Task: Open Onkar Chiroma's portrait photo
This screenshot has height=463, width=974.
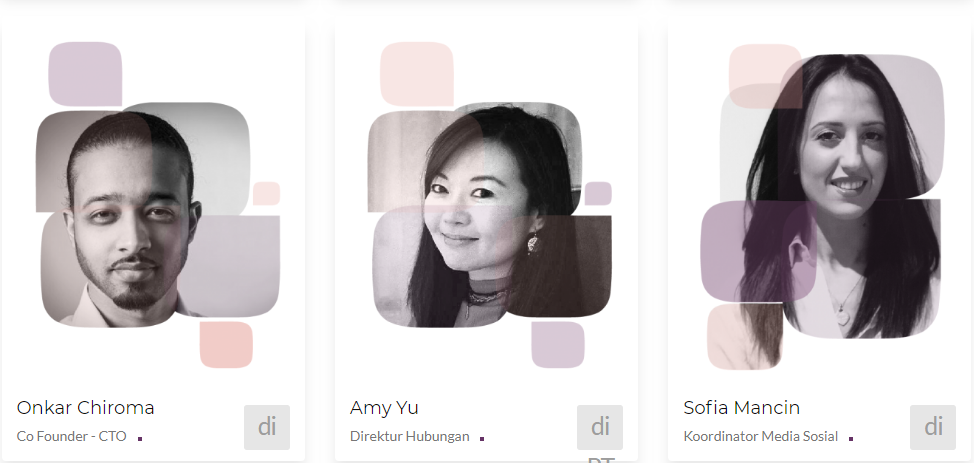Action: (x=158, y=215)
